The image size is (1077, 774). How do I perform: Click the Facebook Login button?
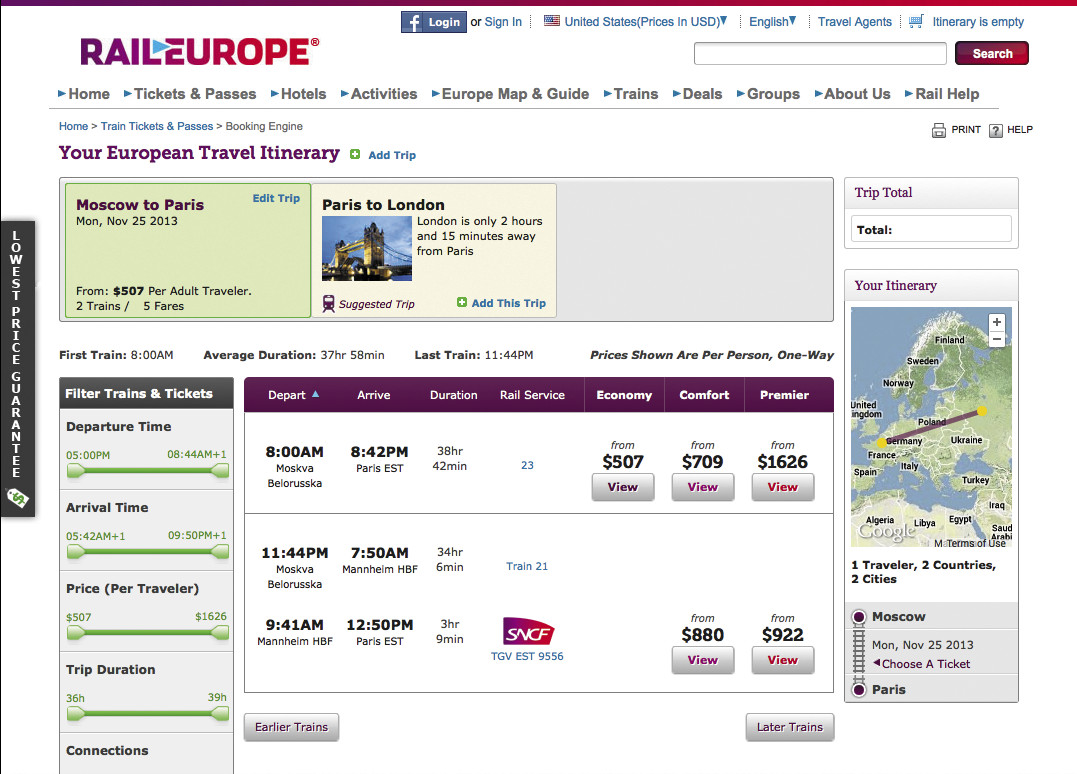(433, 22)
